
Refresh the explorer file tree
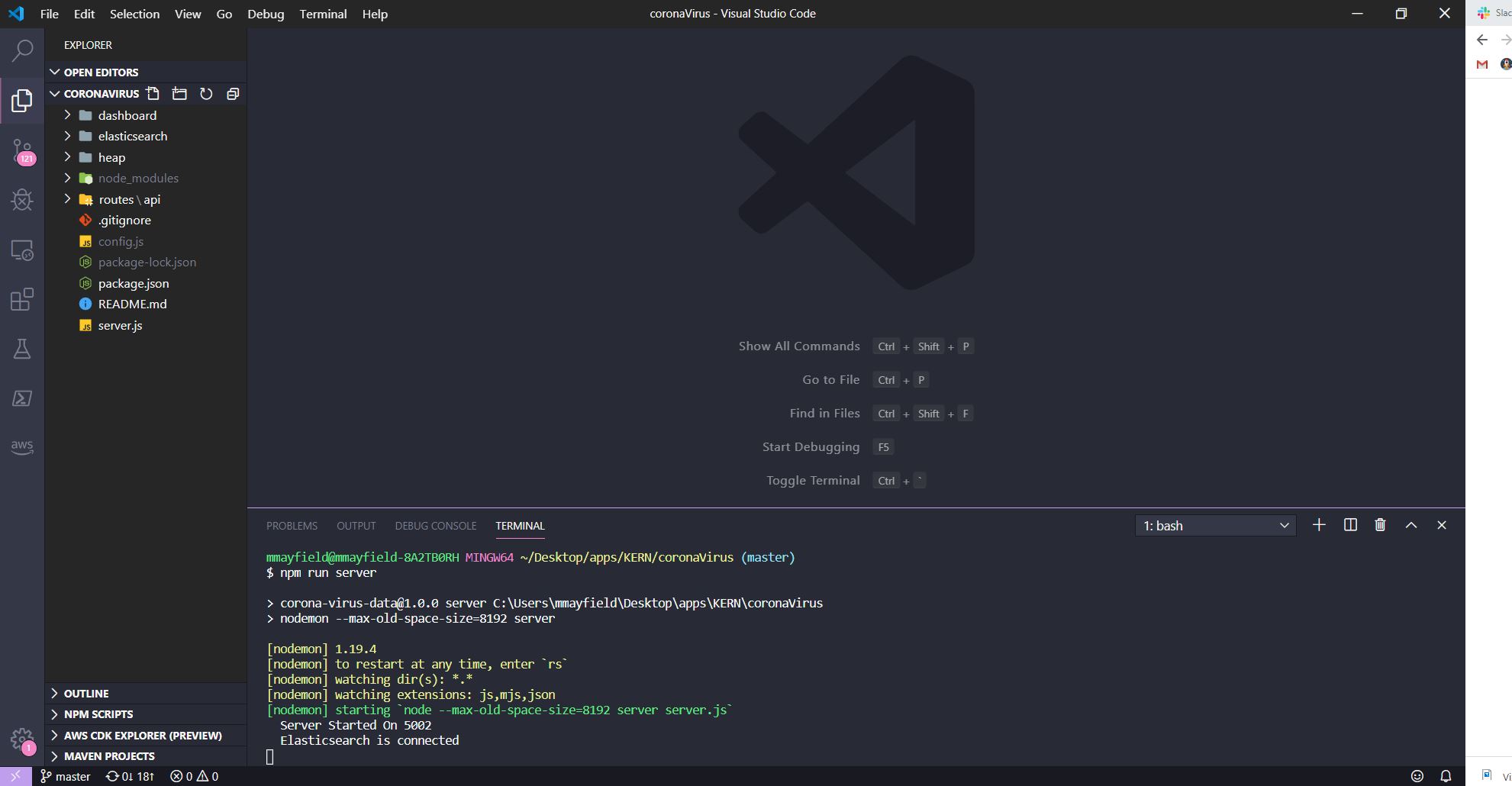[206, 94]
